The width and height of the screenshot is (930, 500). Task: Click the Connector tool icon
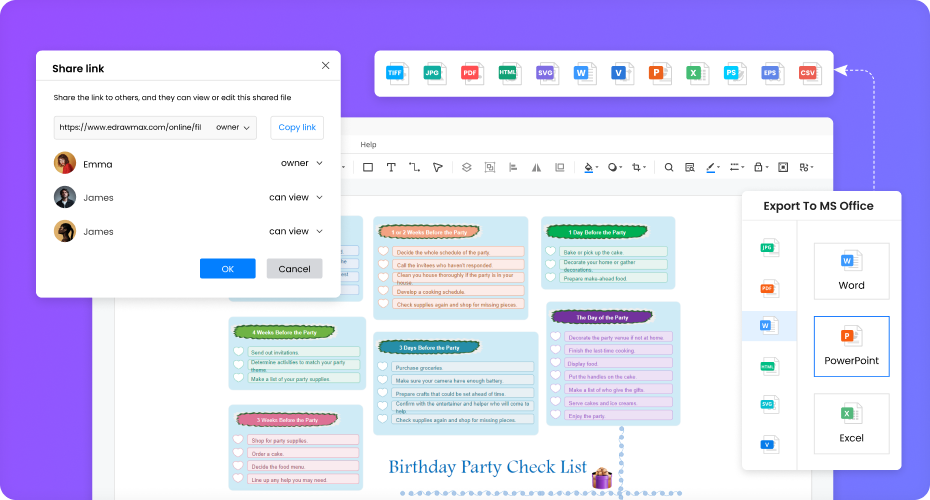pyautogui.click(x=414, y=167)
